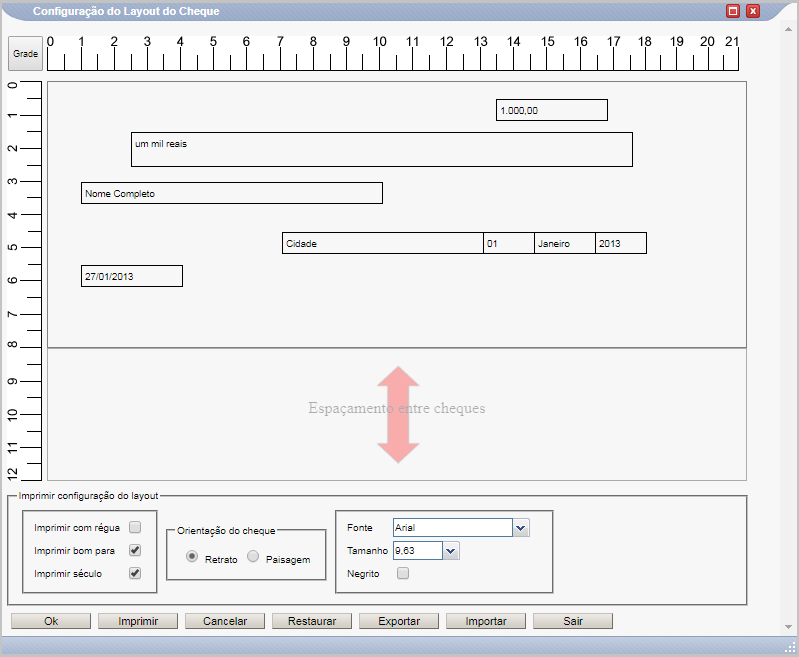Click the Sair button

pos(573,621)
